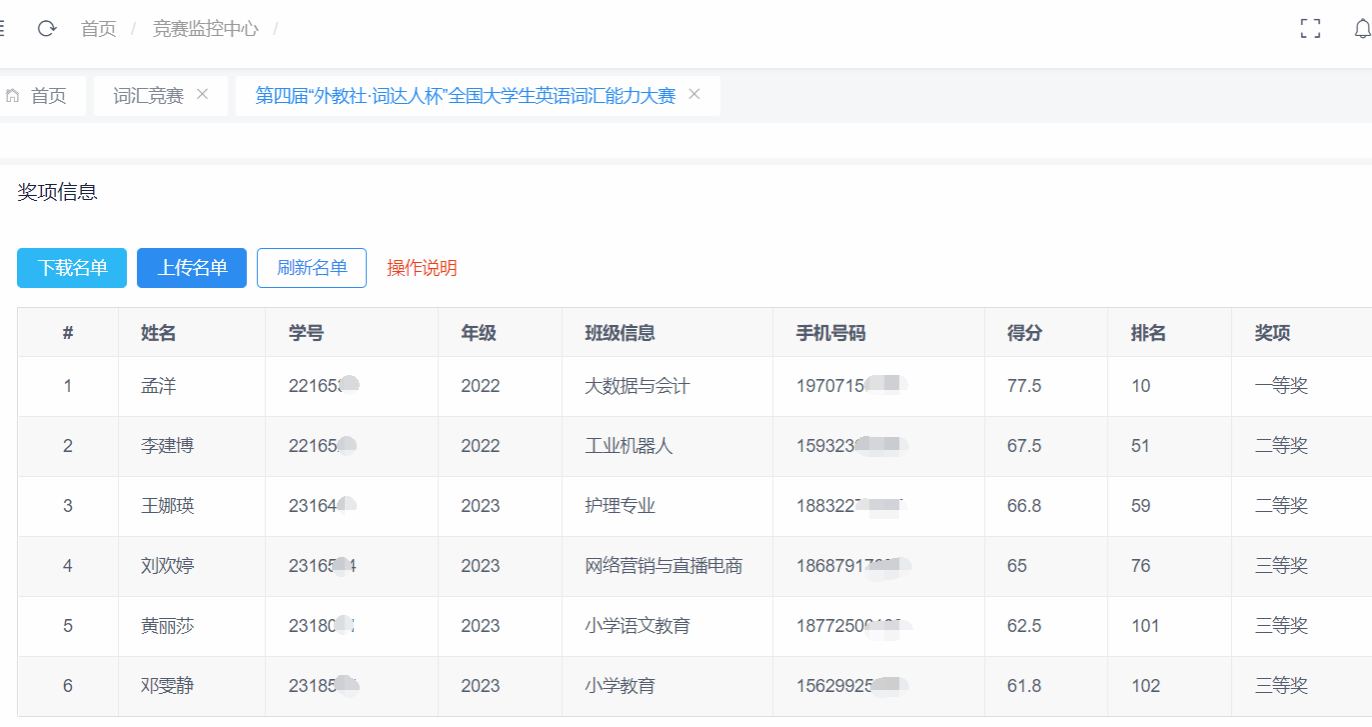
Task: Close the 第四届外教社·词达人杯 competition tab
Action: click(x=694, y=94)
